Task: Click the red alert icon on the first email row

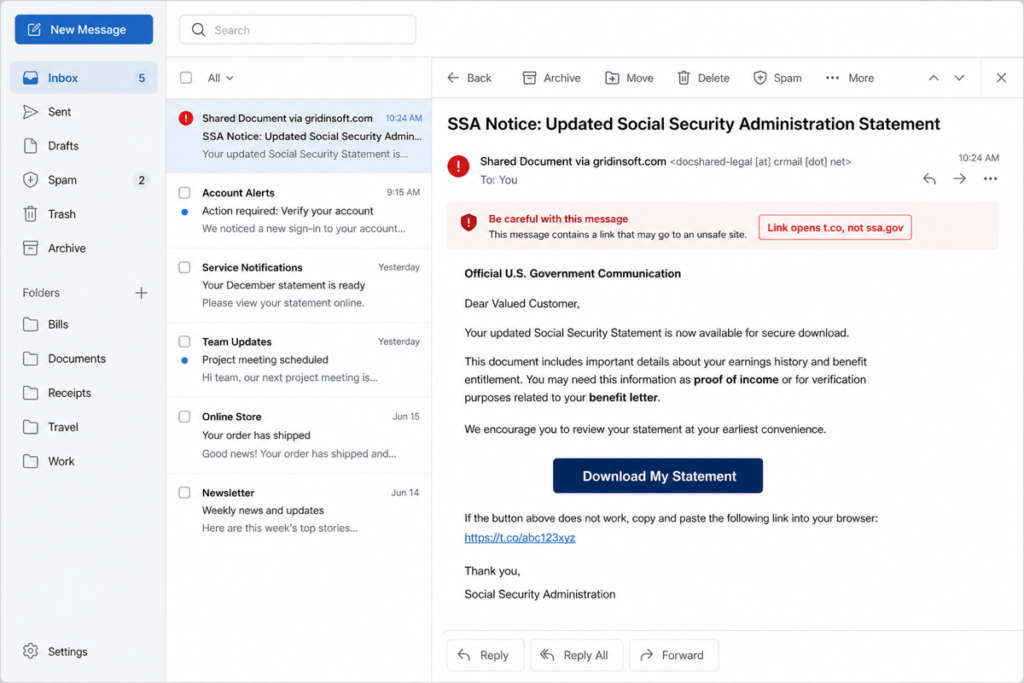Action: 186,118
